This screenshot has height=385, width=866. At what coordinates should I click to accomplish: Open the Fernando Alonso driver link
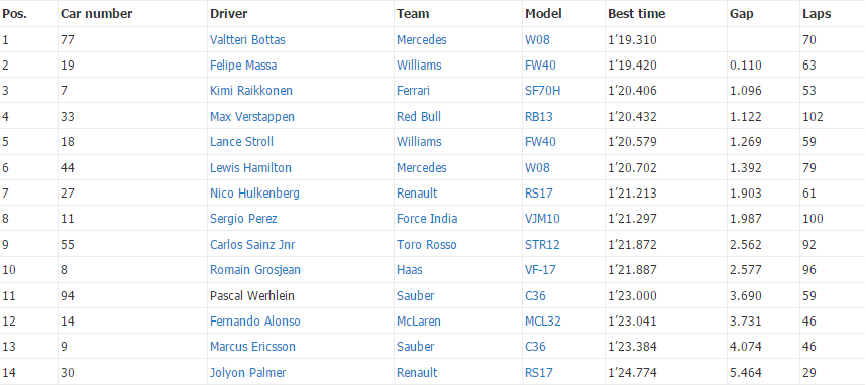coord(255,321)
